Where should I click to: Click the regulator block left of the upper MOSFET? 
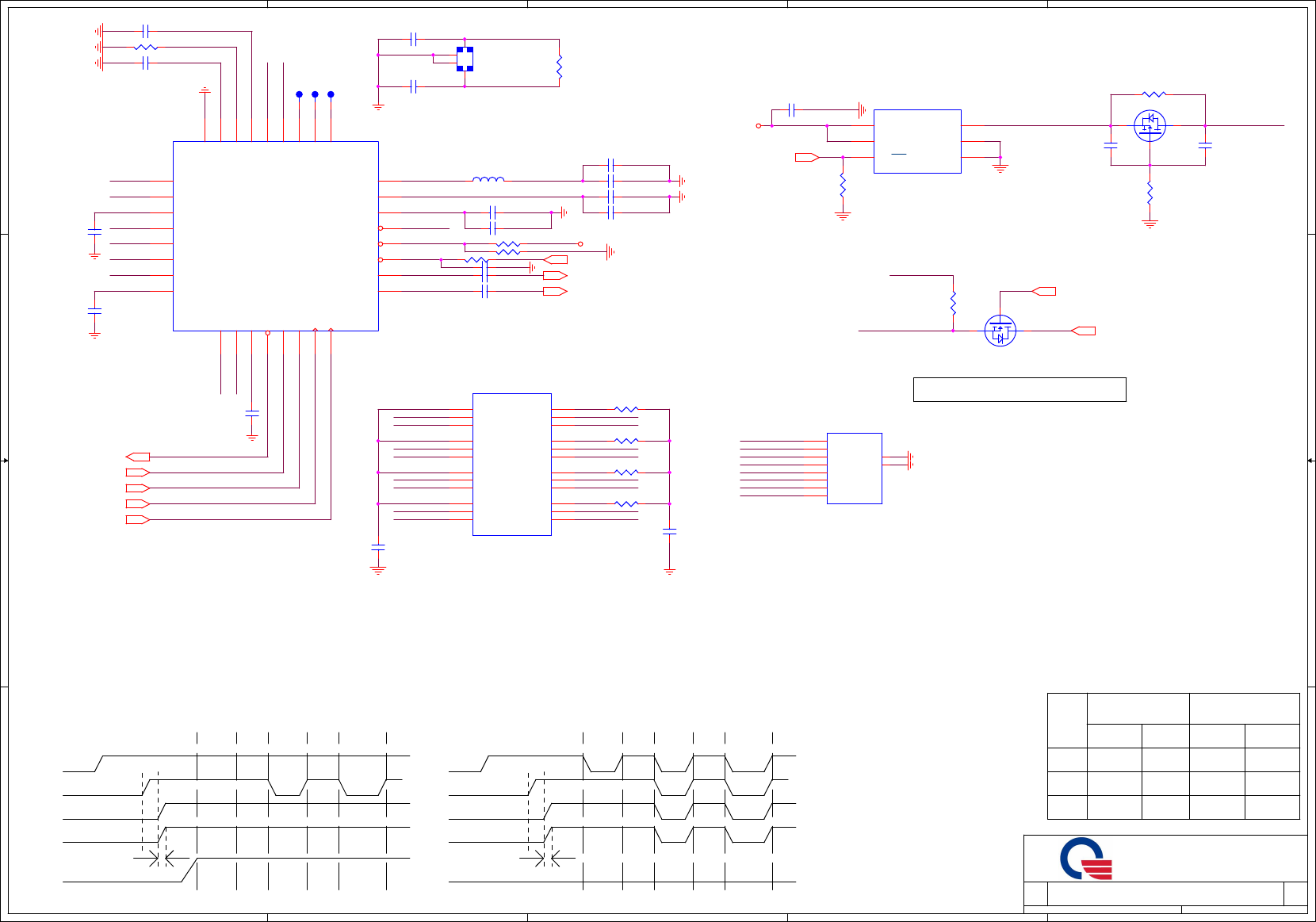(x=917, y=141)
